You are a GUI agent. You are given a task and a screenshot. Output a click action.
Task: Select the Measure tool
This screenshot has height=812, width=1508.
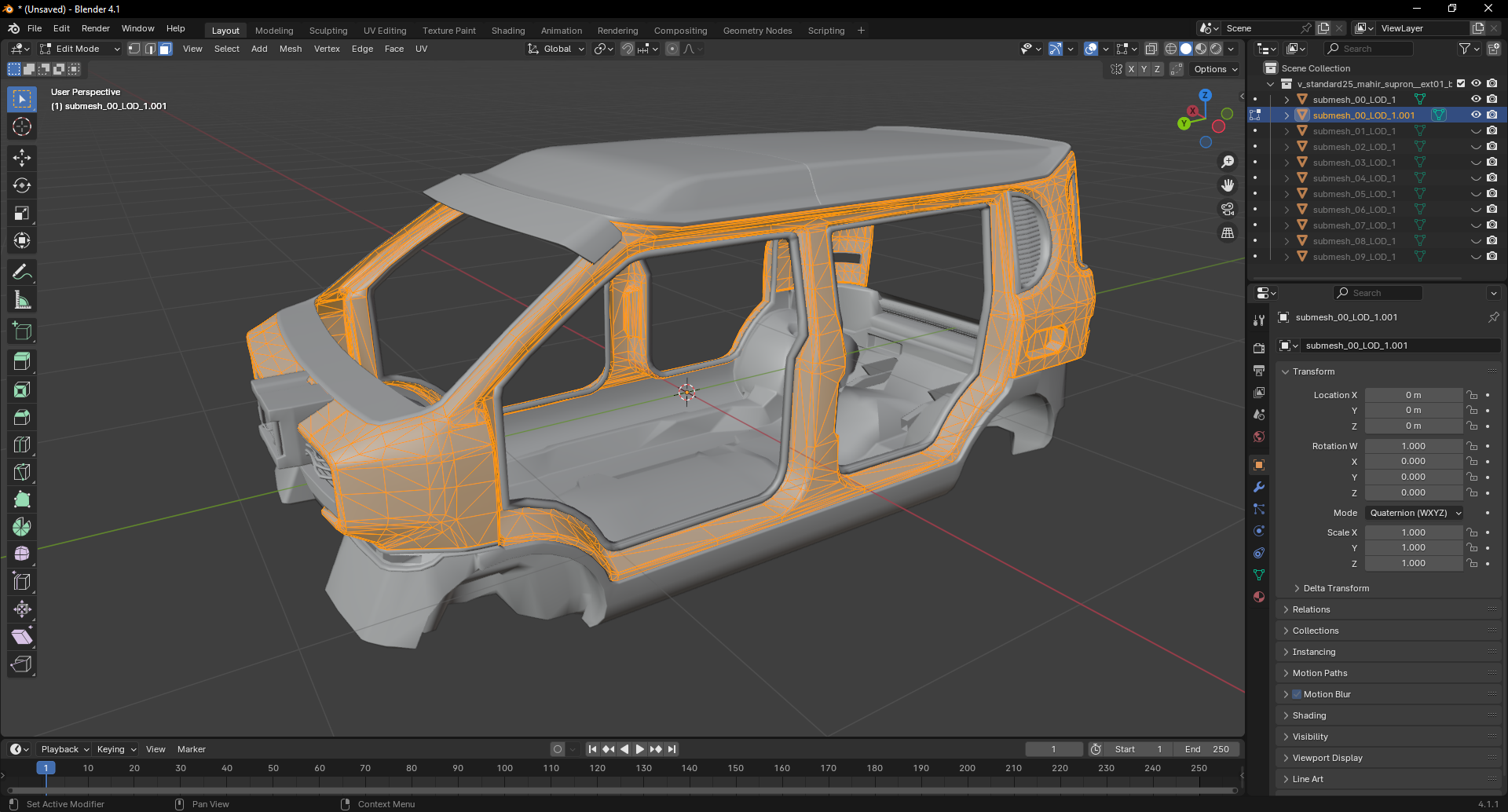[x=22, y=300]
